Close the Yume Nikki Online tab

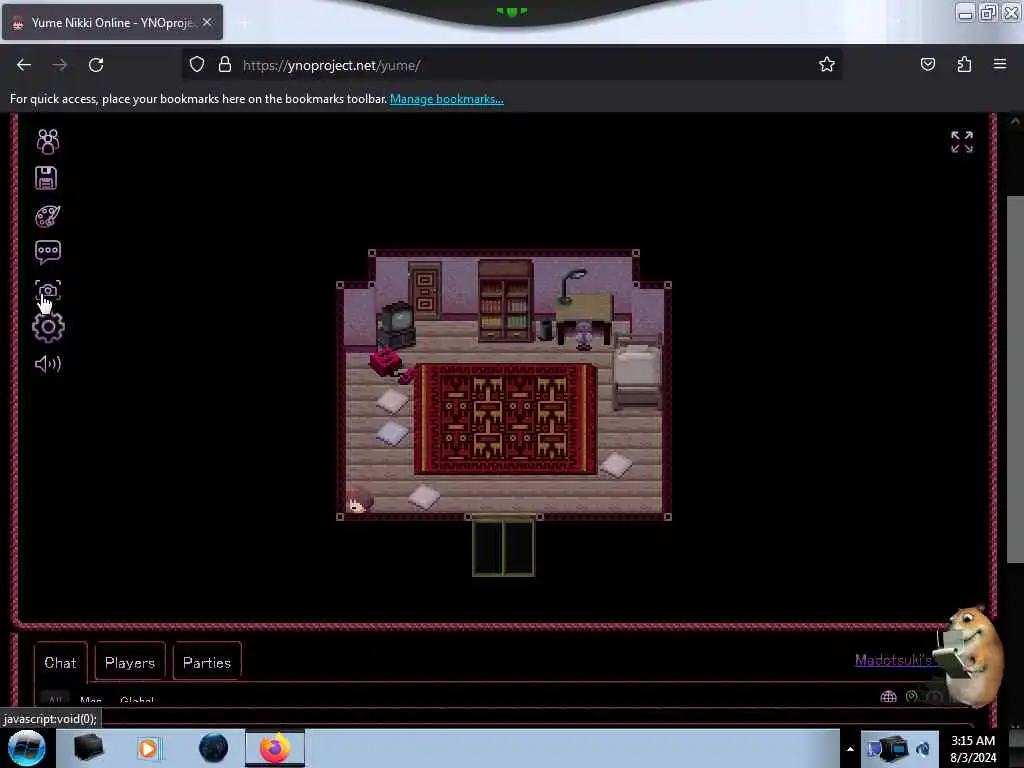tap(207, 22)
